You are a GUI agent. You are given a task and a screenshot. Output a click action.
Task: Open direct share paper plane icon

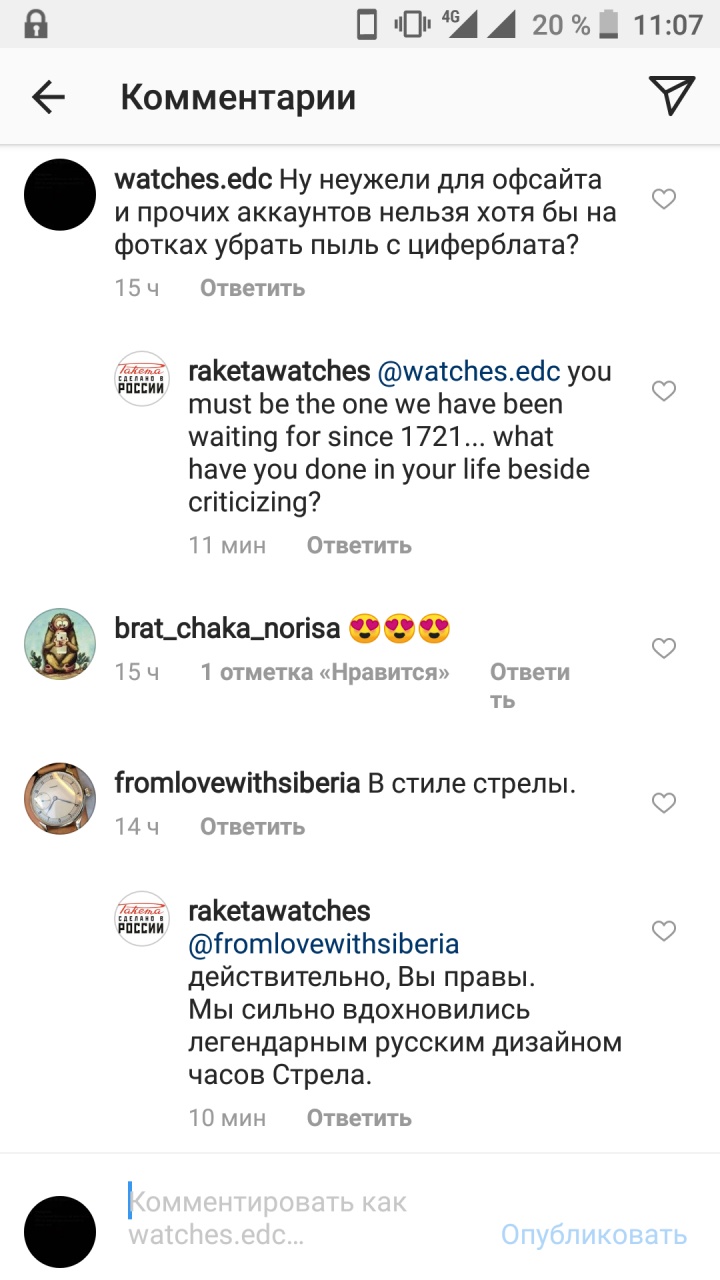(x=671, y=96)
